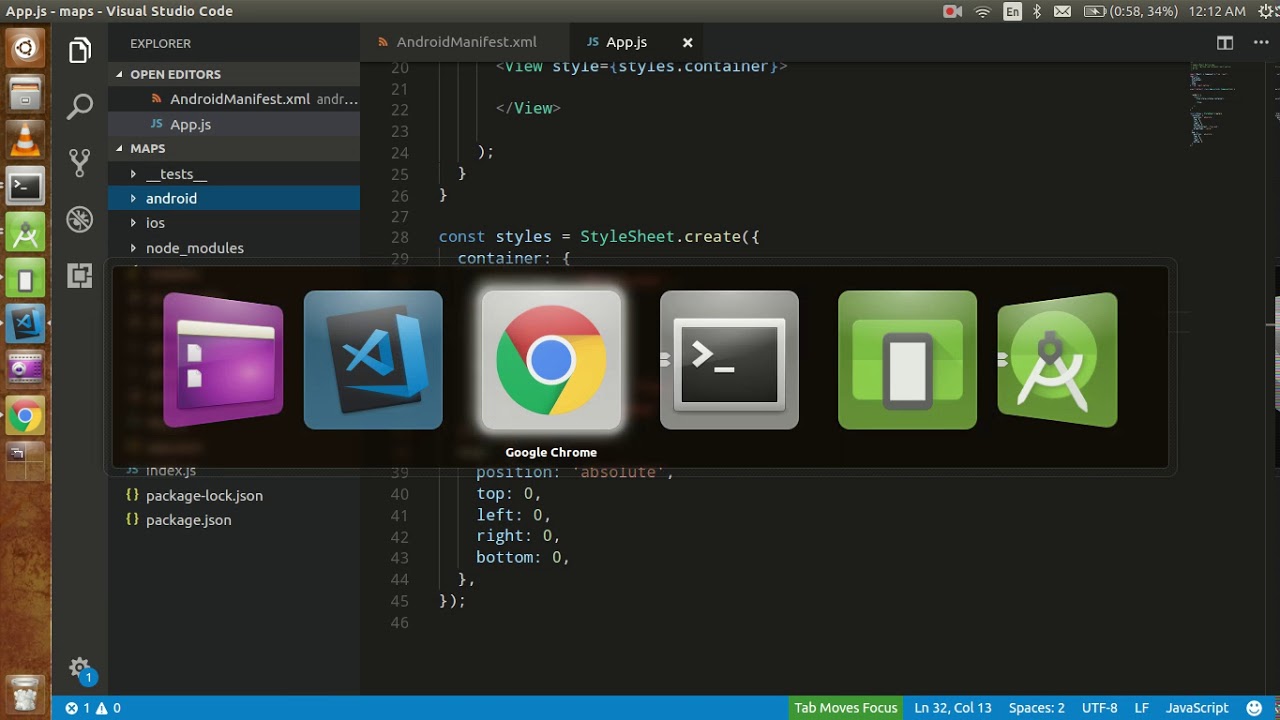
Task: Expand the android folder
Action: click(234, 198)
